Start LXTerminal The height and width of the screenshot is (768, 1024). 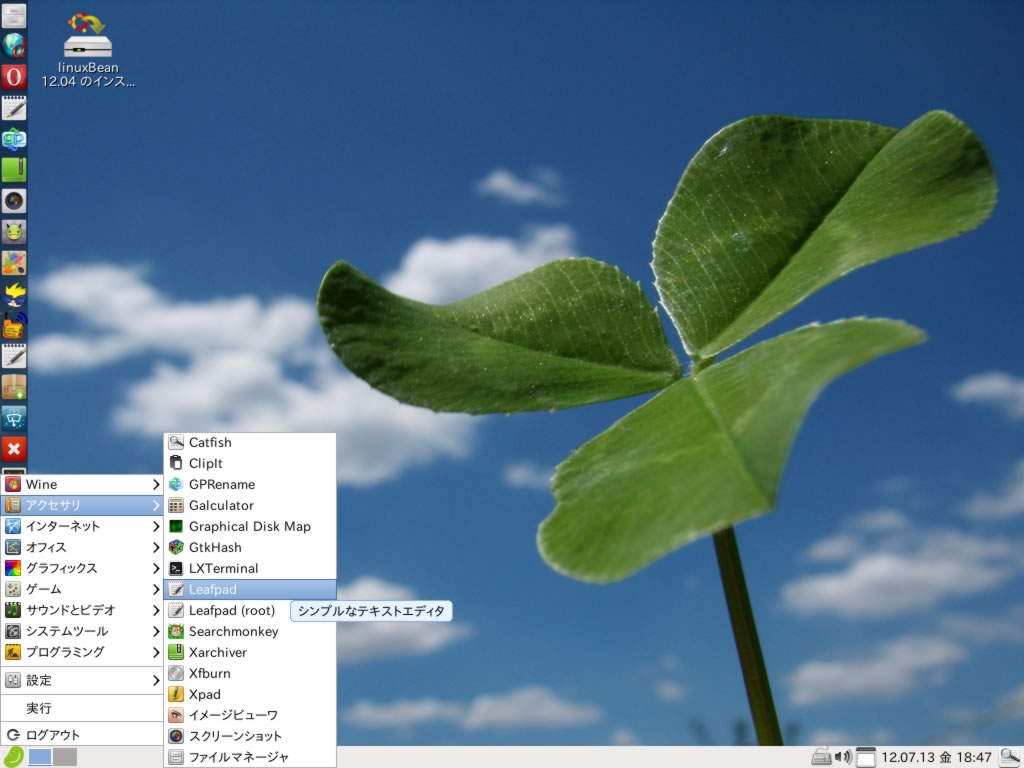250,568
